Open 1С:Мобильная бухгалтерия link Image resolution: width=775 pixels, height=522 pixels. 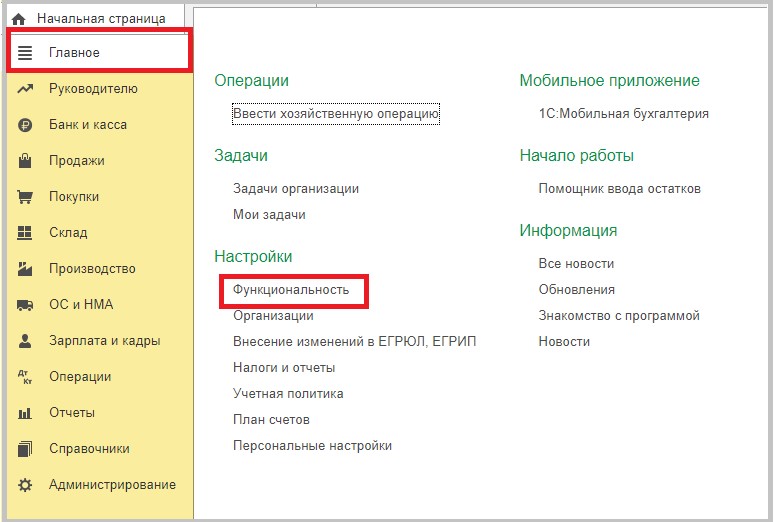624,114
